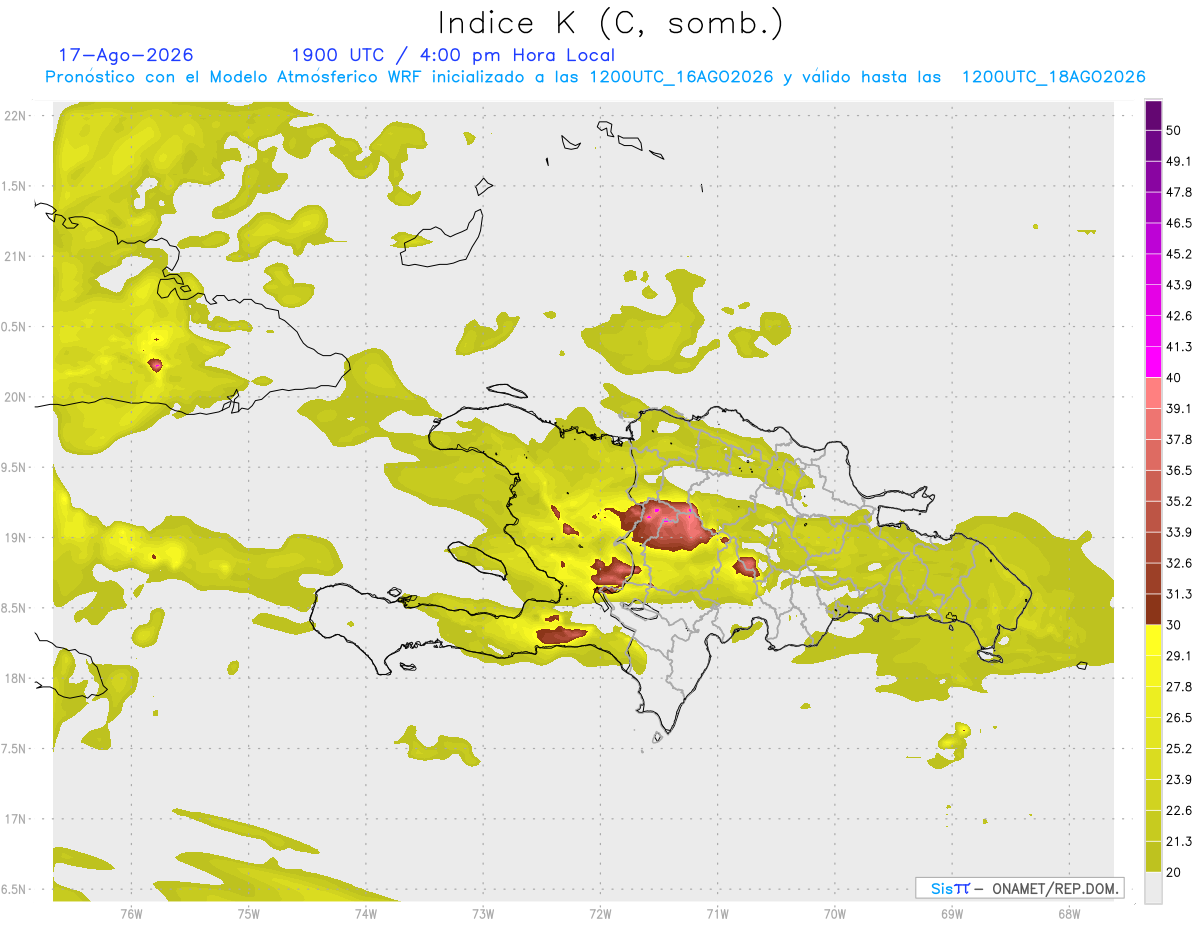Click the longitude label "69W"

(x=951, y=913)
